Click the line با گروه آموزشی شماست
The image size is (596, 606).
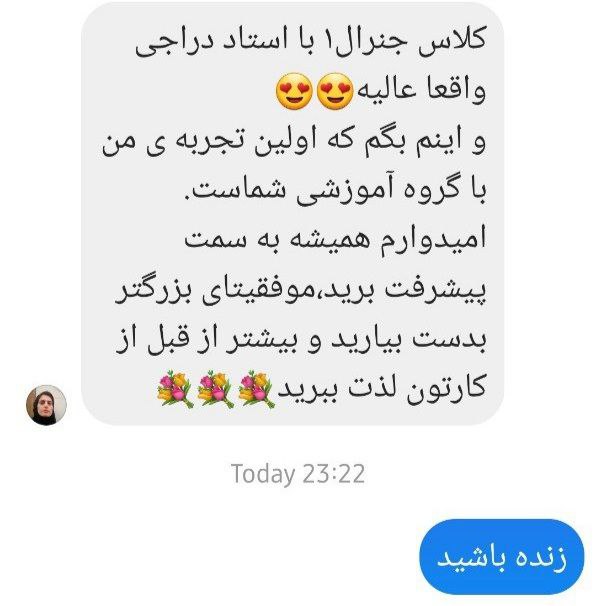[339, 191]
